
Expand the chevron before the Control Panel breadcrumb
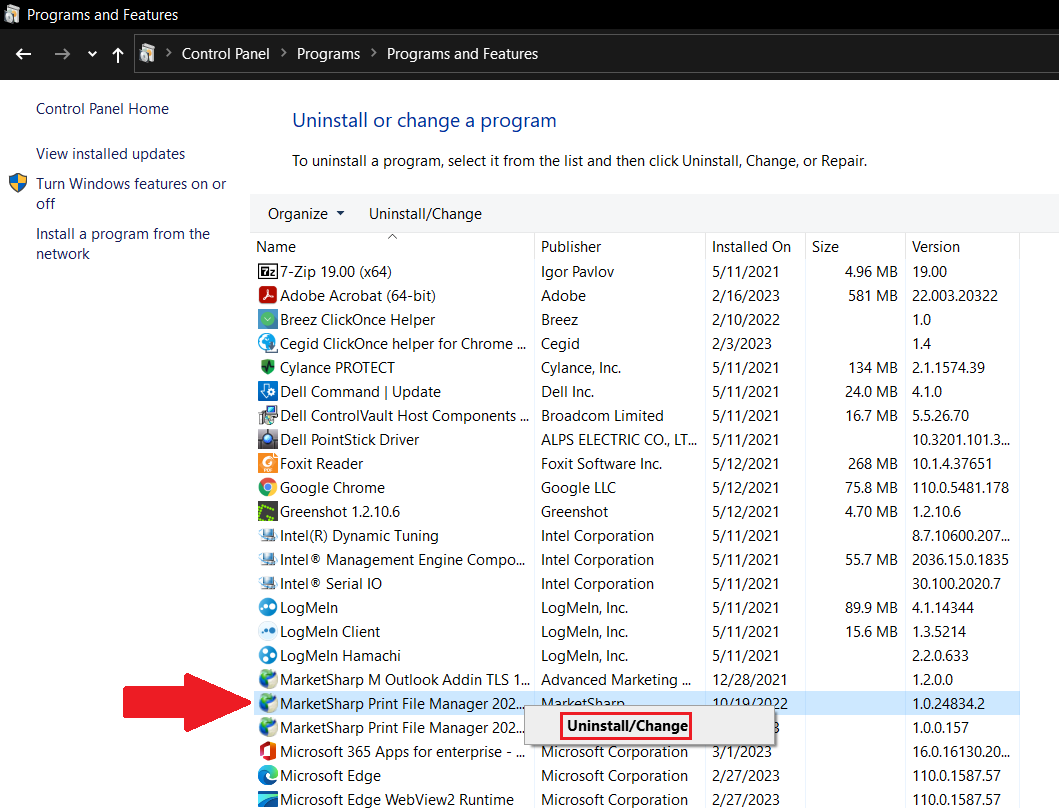(x=168, y=53)
